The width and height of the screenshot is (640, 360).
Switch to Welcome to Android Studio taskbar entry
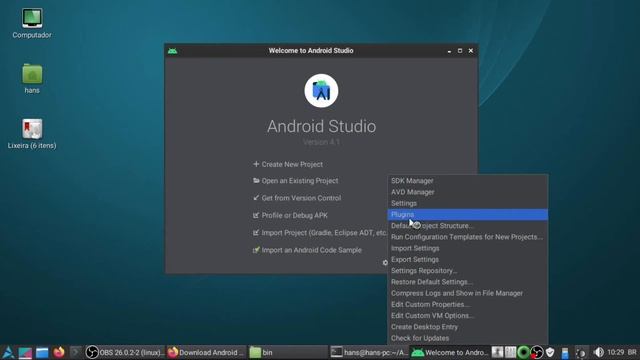point(450,352)
